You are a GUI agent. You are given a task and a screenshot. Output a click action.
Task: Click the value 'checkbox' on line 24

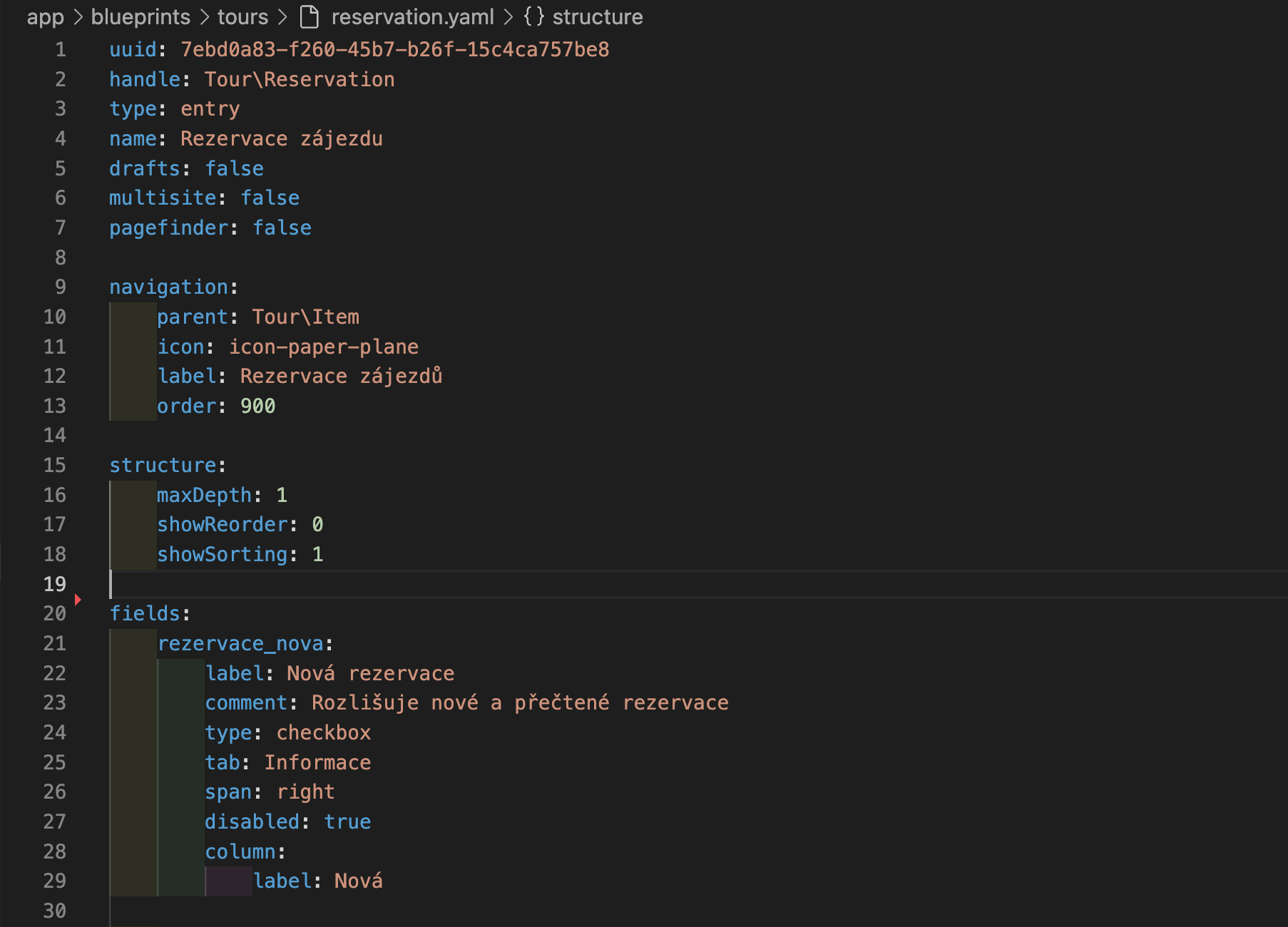click(x=324, y=732)
